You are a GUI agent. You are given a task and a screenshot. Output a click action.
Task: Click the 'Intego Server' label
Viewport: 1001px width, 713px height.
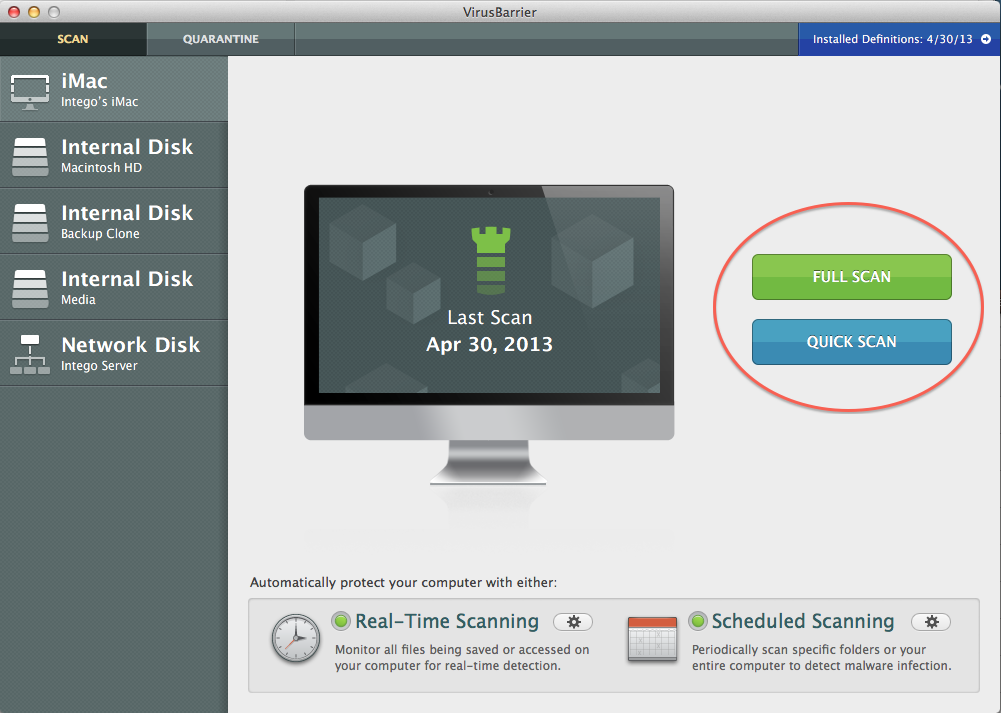tap(99, 366)
